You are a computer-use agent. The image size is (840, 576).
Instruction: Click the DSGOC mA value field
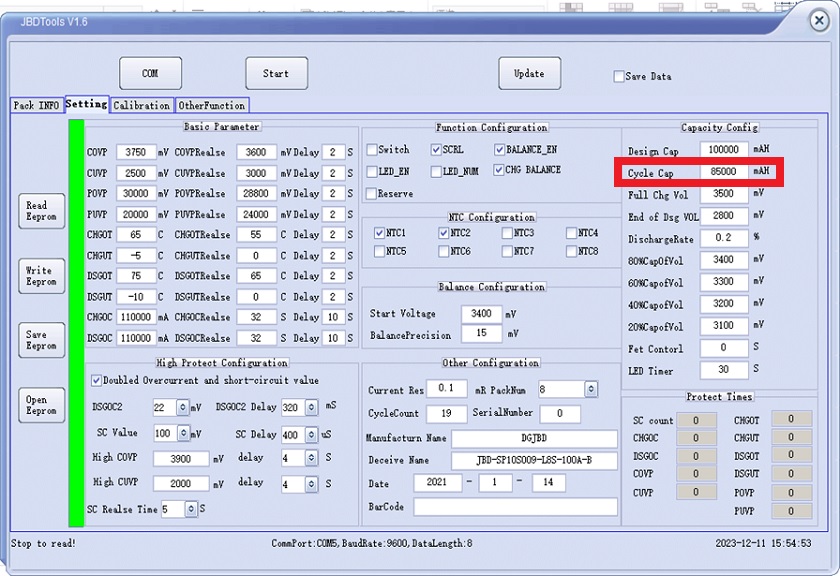136,339
